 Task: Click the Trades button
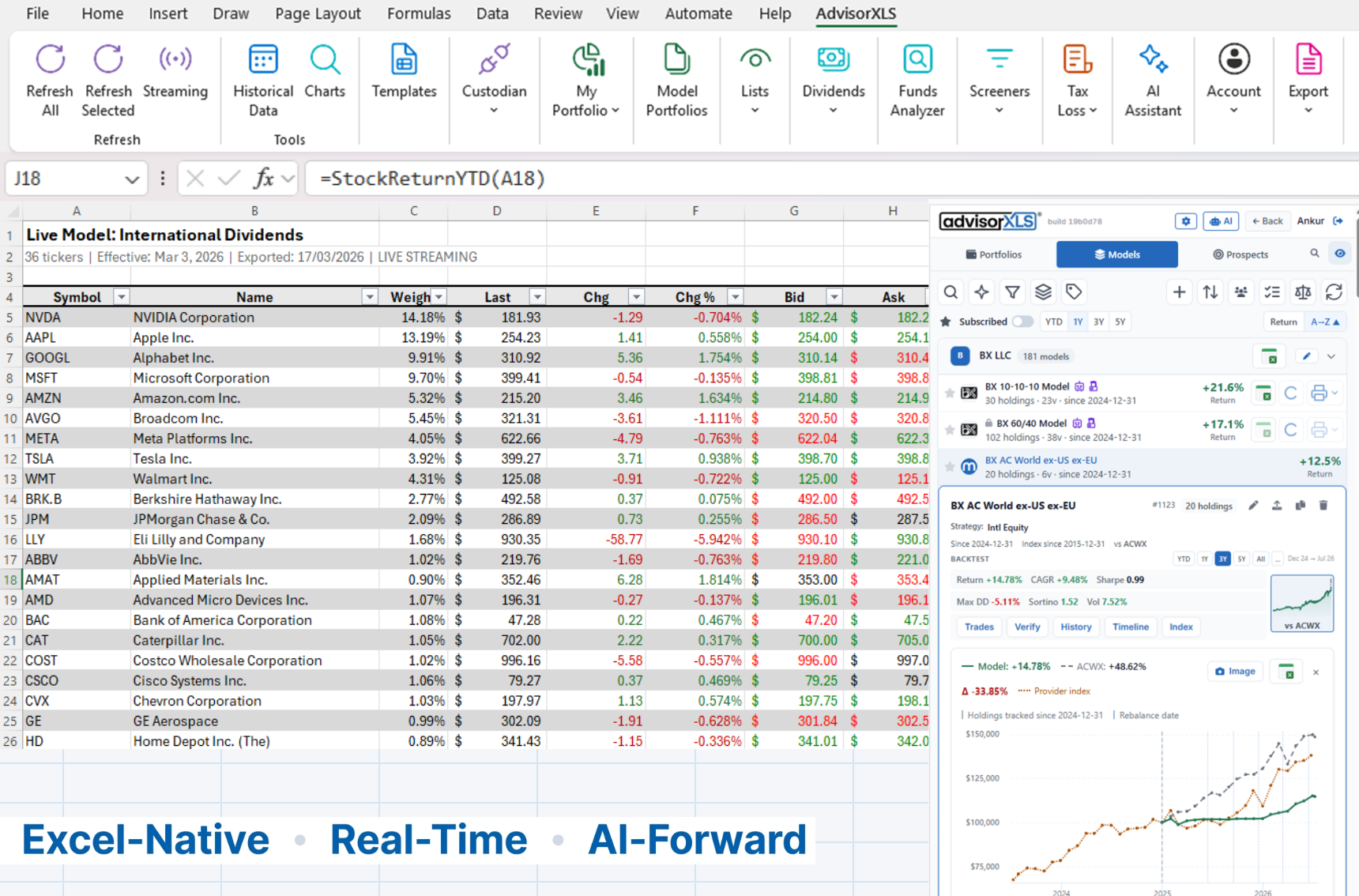pos(979,627)
